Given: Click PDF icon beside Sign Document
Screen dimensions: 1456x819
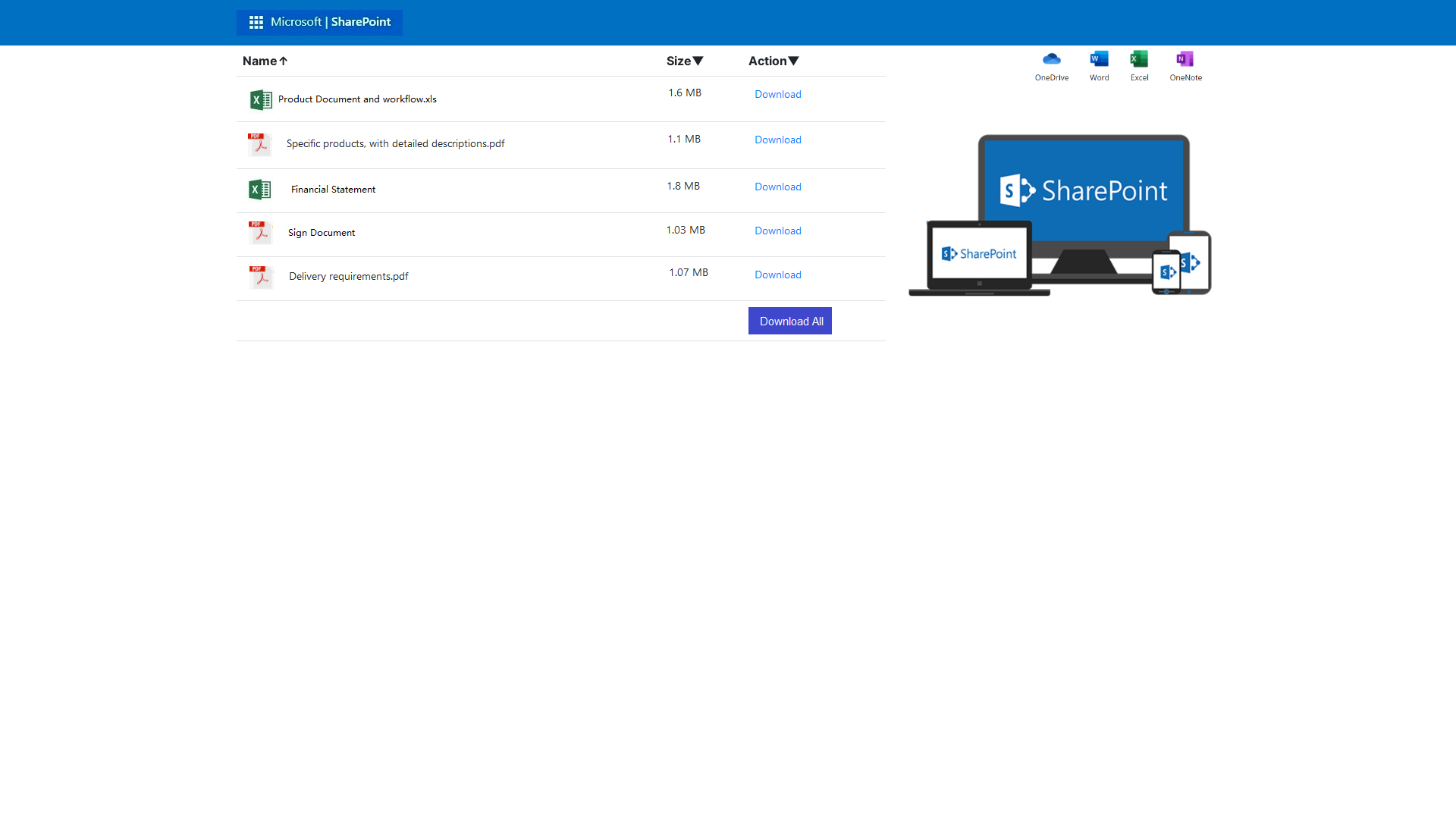Looking at the screenshot, I should [260, 232].
